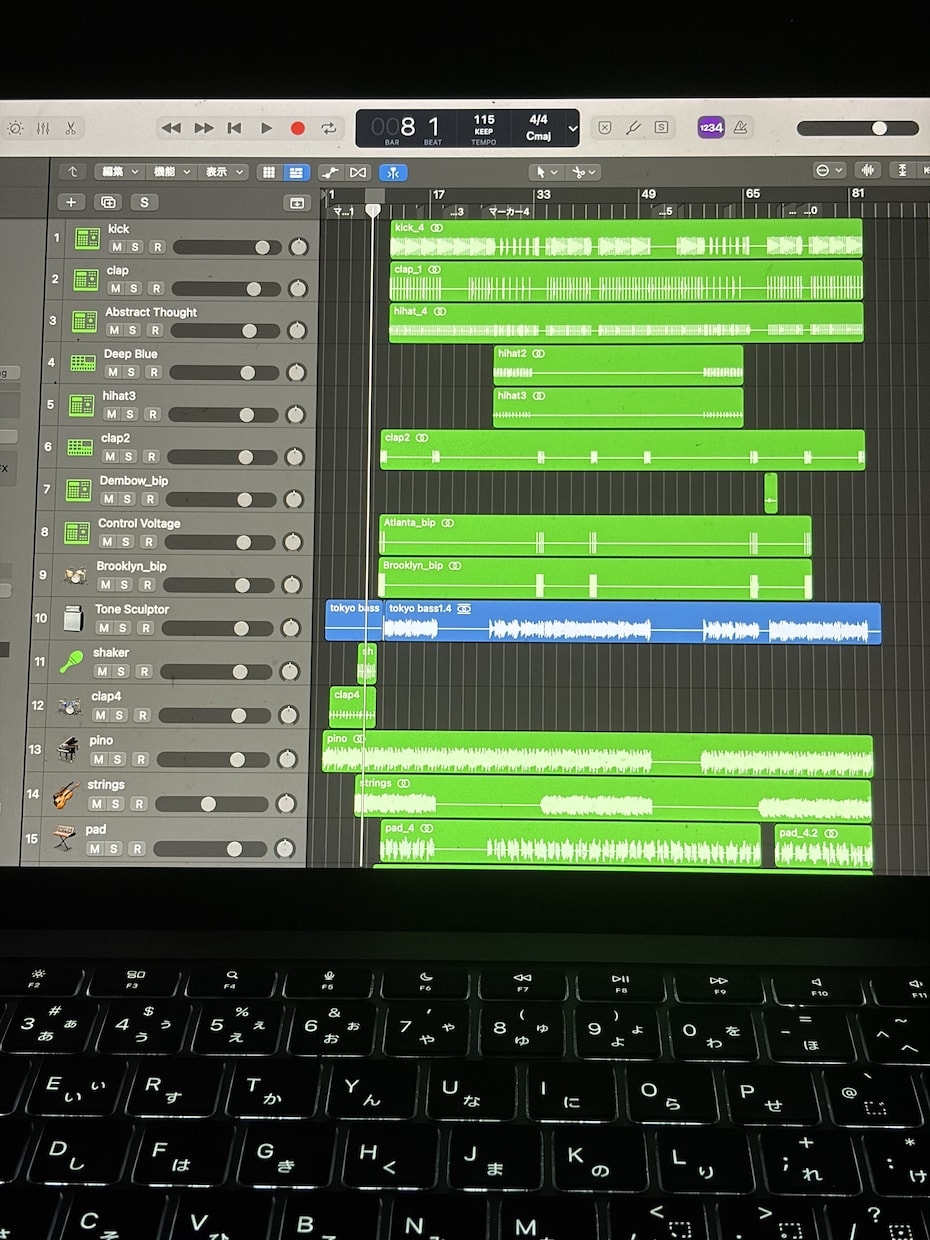Open the track header options icon above pan knobs
Viewport: 930px width, 1240px height.
click(297, 202)
